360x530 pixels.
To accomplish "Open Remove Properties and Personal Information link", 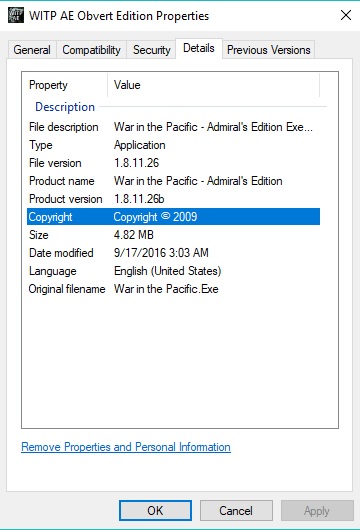I will tap(126, 447).
